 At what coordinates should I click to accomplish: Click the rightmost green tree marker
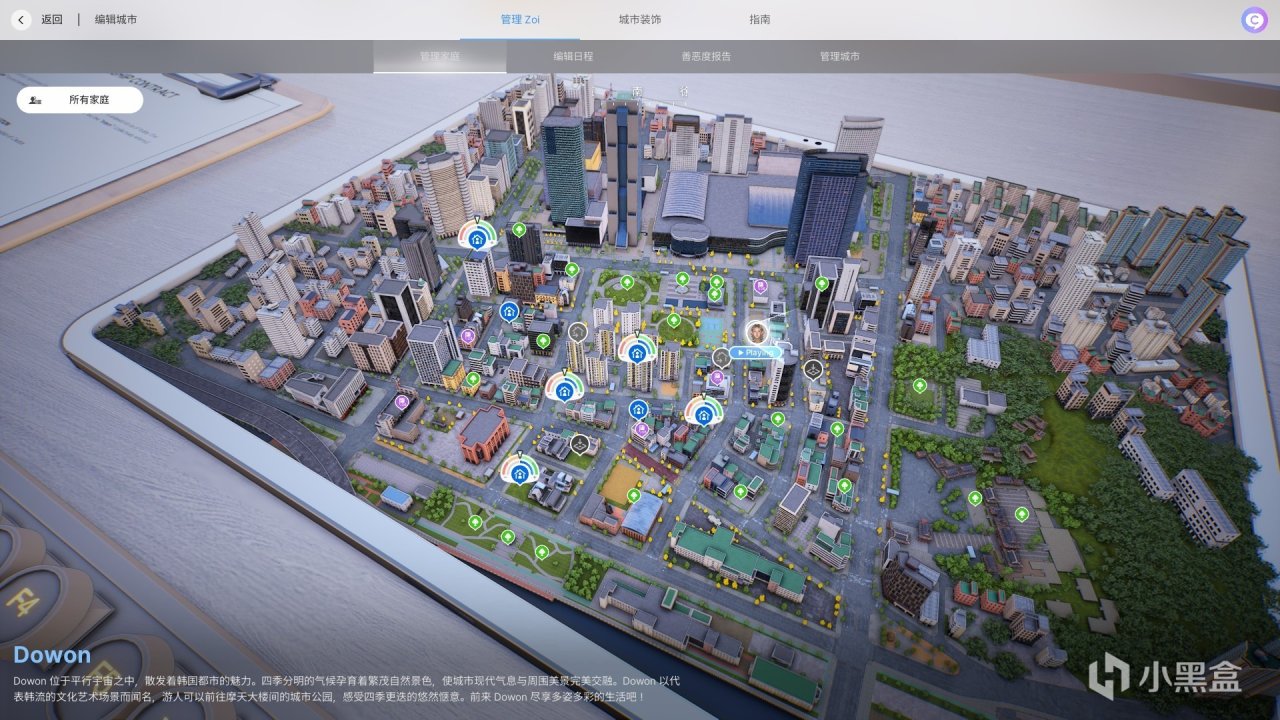[x=1021, y=514]
